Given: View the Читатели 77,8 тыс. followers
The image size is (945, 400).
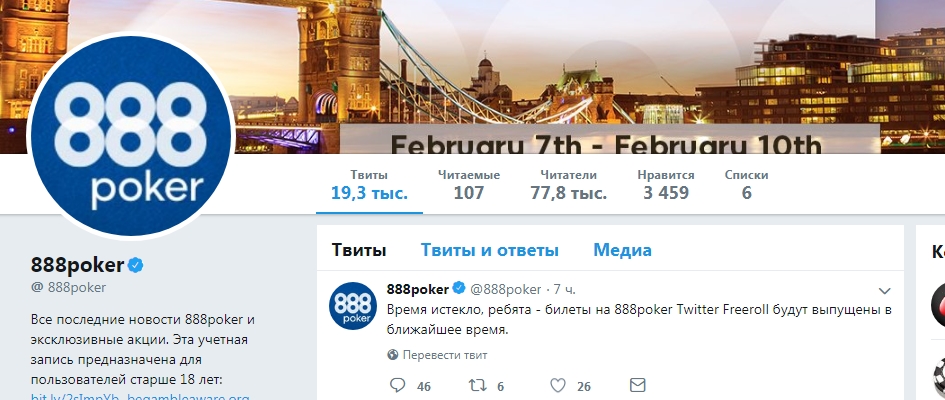Looking at the screenshot, I should tap(568, 185).
